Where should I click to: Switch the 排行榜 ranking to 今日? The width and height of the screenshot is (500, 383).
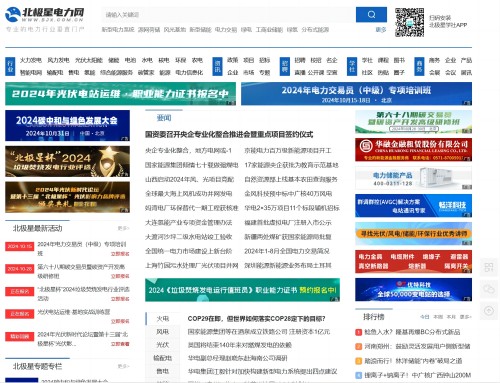coord(425,317)
